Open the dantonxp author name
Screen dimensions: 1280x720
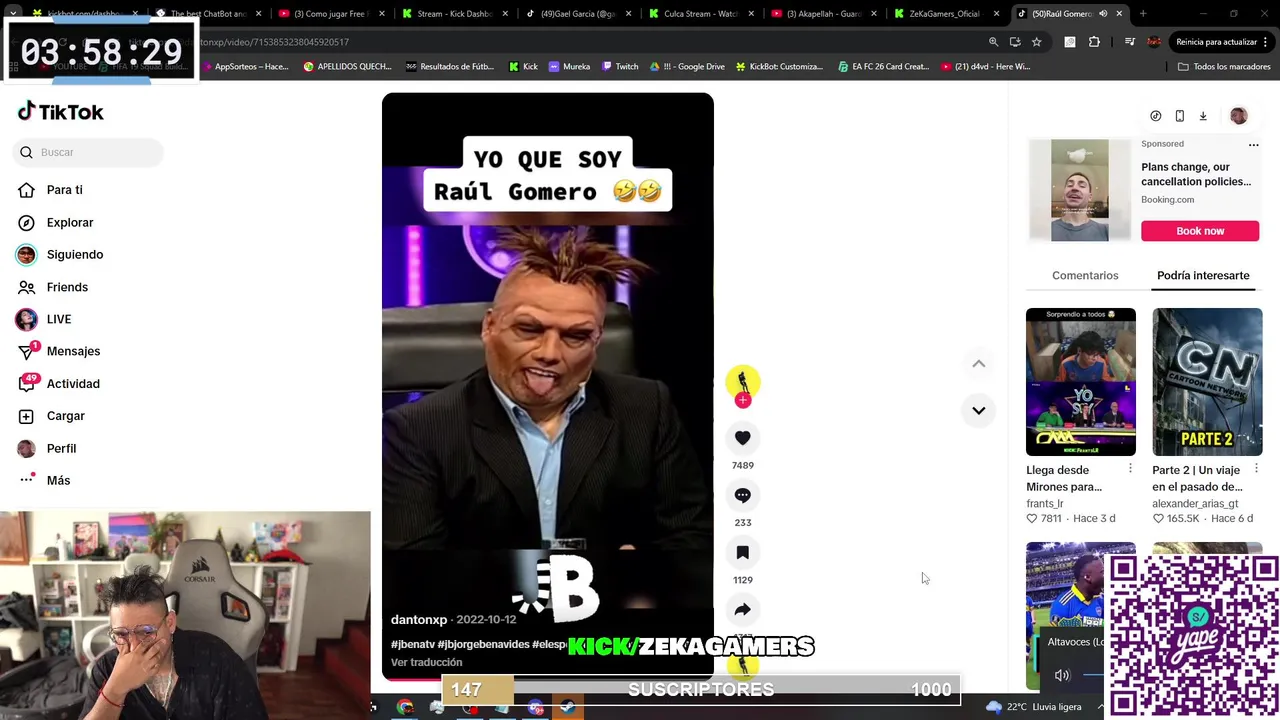[x=419, y=620]
